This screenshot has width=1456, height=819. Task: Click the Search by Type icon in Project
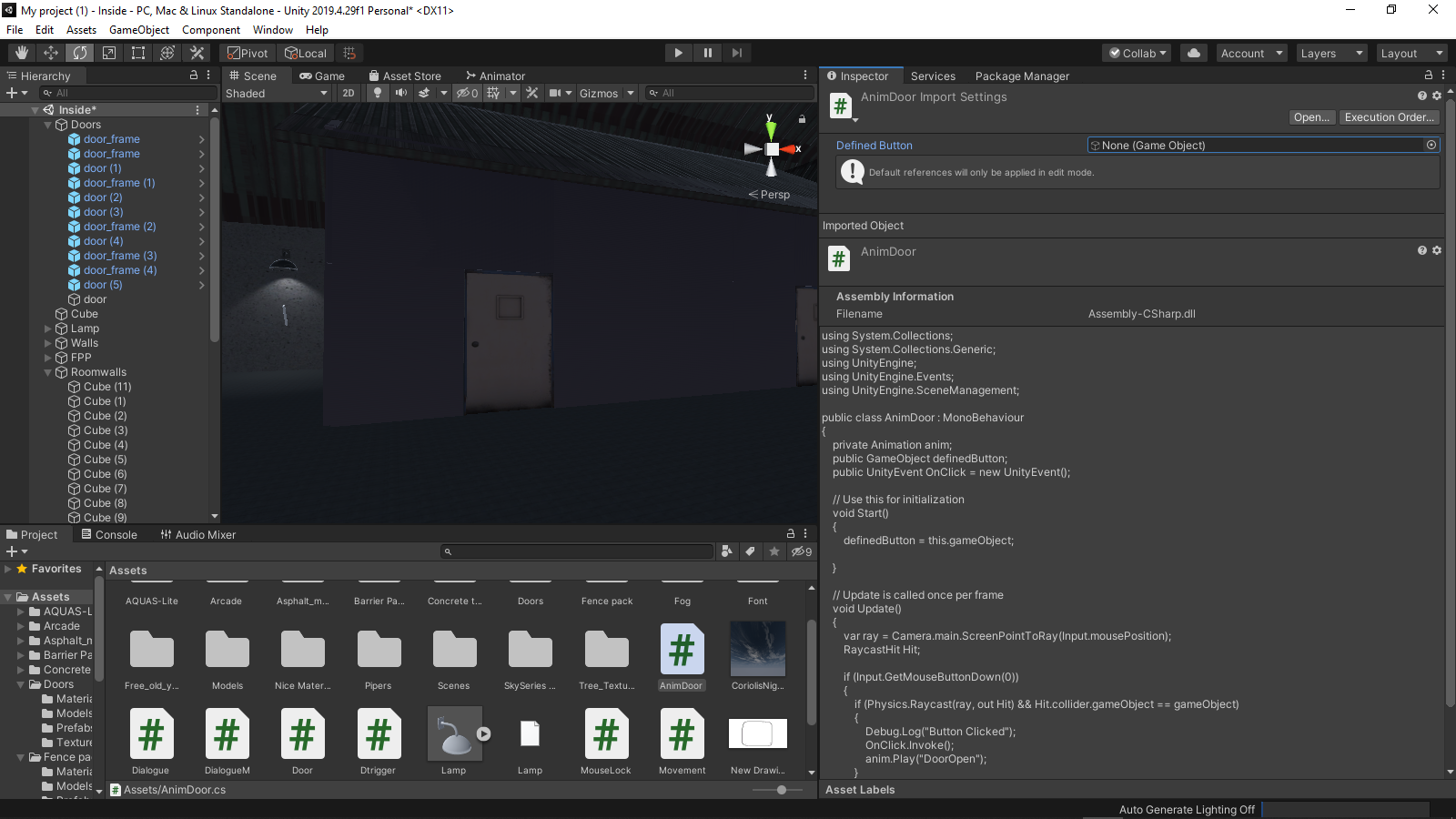tap(726, 551)
